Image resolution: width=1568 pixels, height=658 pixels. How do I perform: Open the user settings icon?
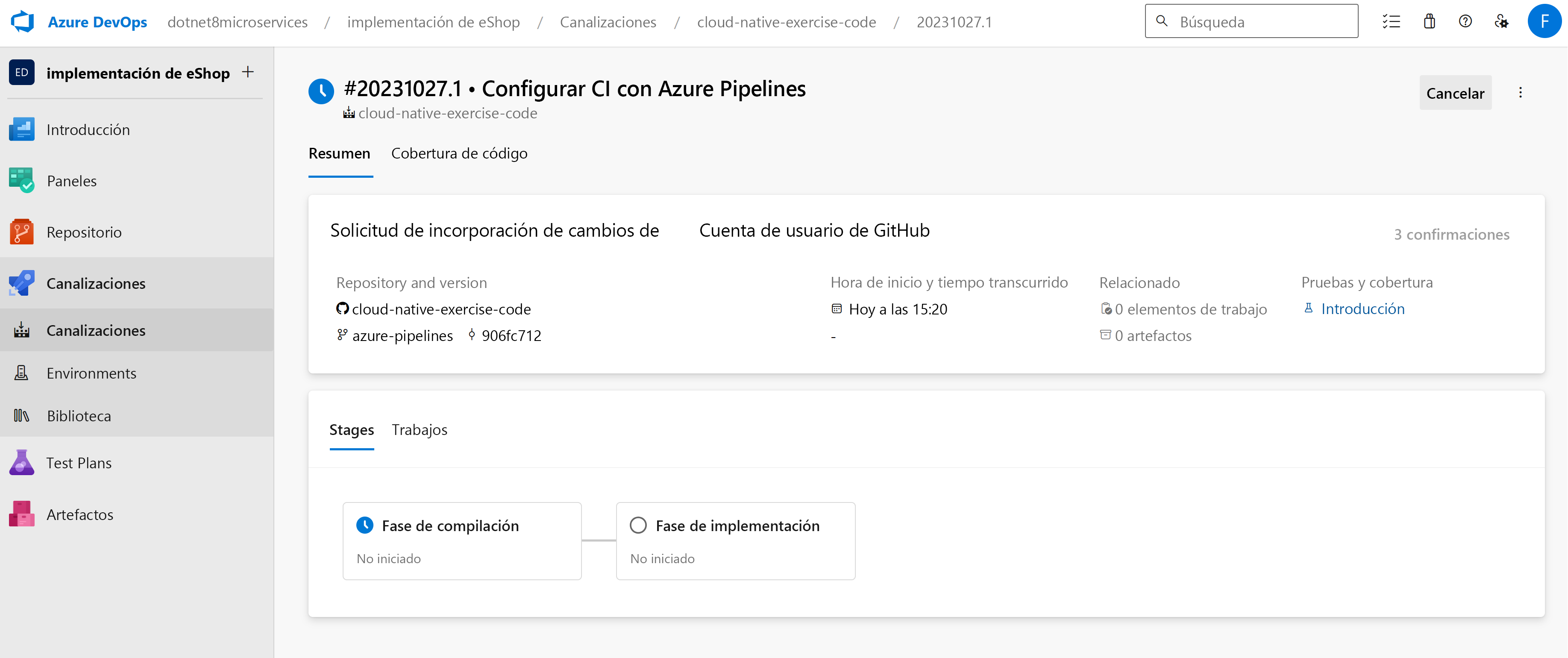(1501, 22)
